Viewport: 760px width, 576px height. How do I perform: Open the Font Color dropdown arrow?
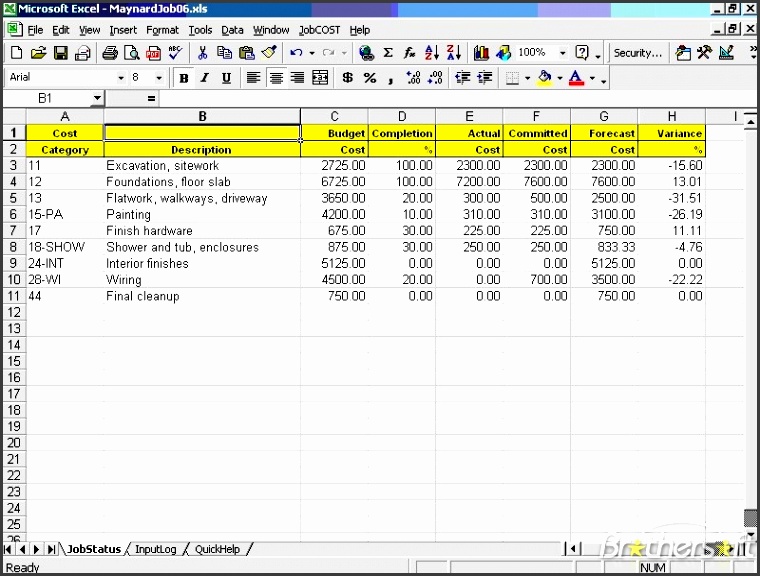tap(592, 78)
